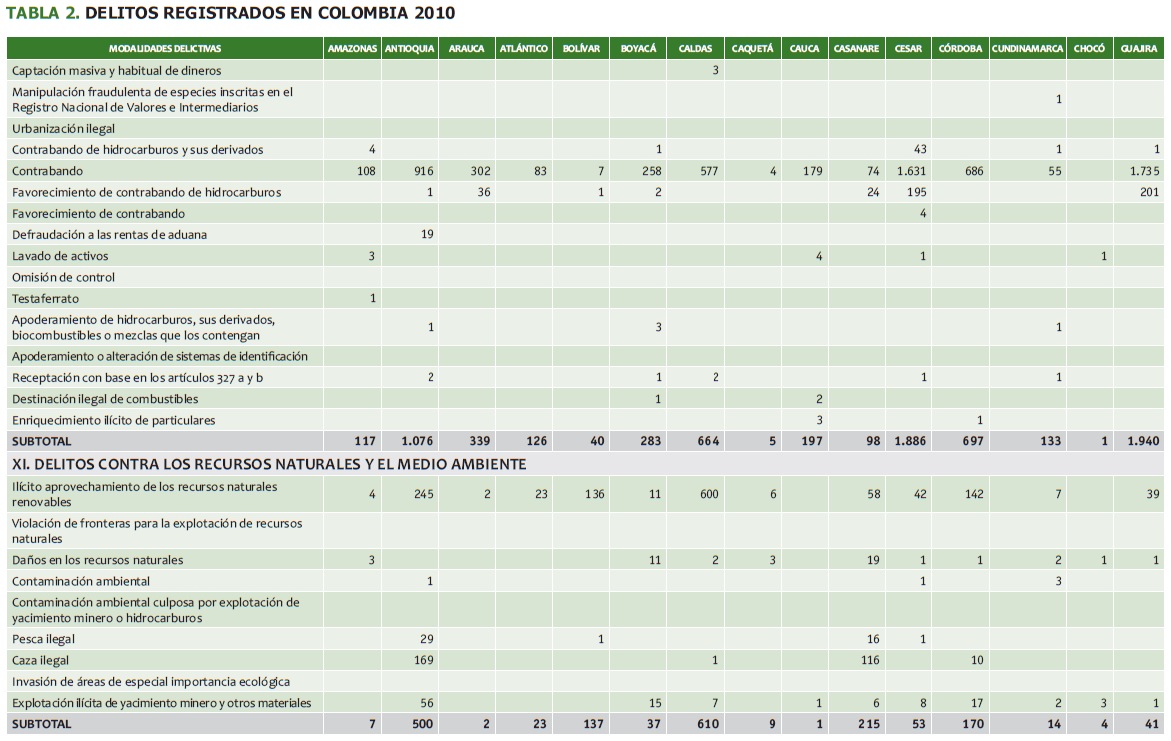Click the 'Testaferrato' row label
The height and width of the screenshot is (741, 1171).
tap(46, 299)
